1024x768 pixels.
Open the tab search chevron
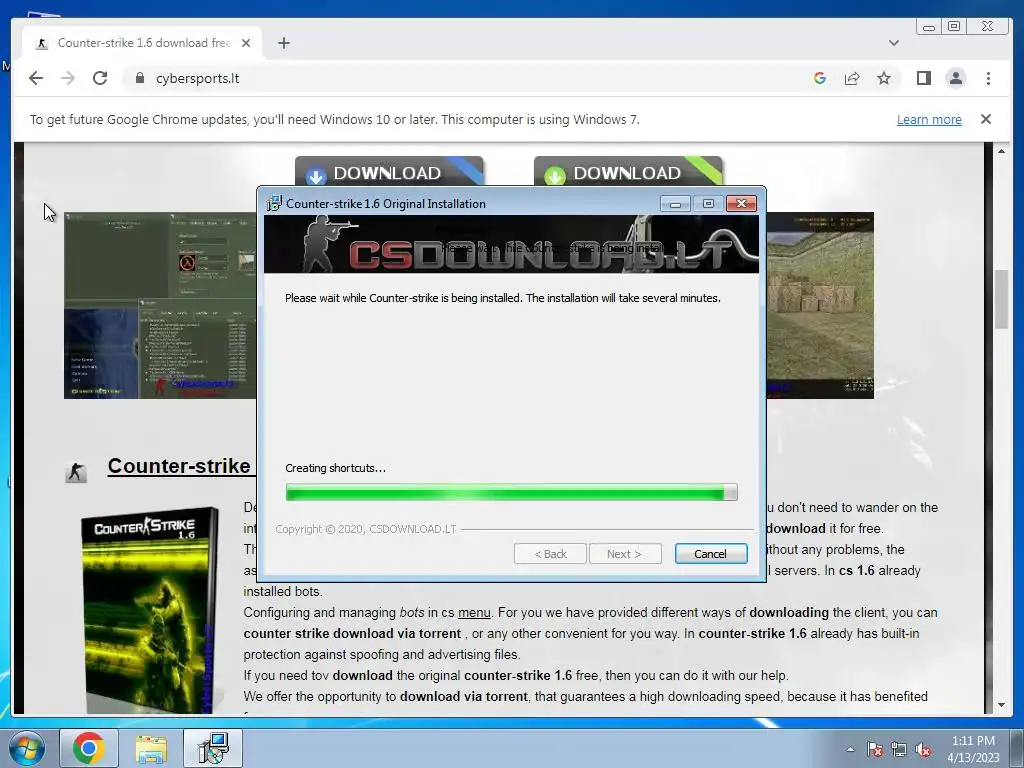[x=894, y=43]
